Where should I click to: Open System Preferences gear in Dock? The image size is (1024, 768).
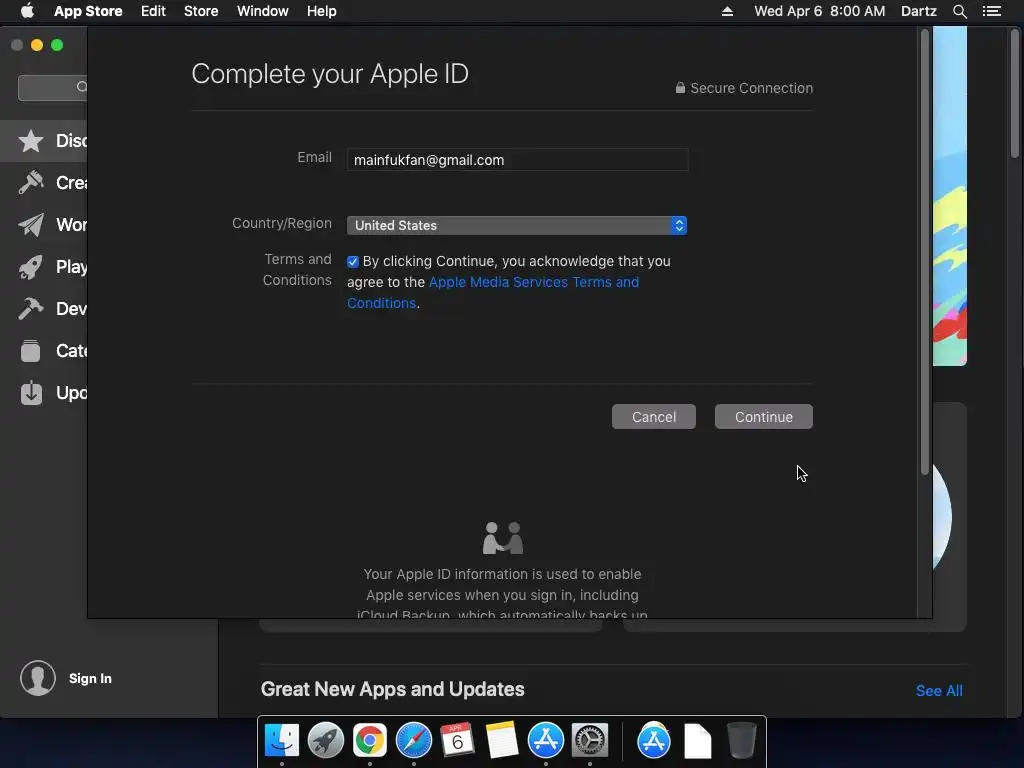[x=590, y=741]
